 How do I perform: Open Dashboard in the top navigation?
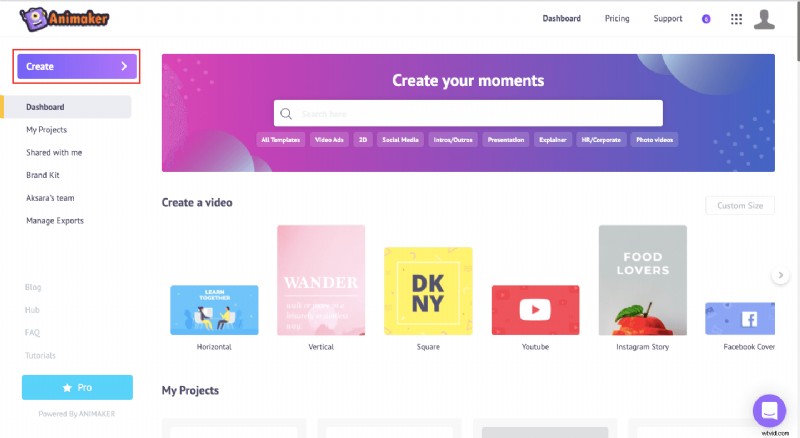561,18
